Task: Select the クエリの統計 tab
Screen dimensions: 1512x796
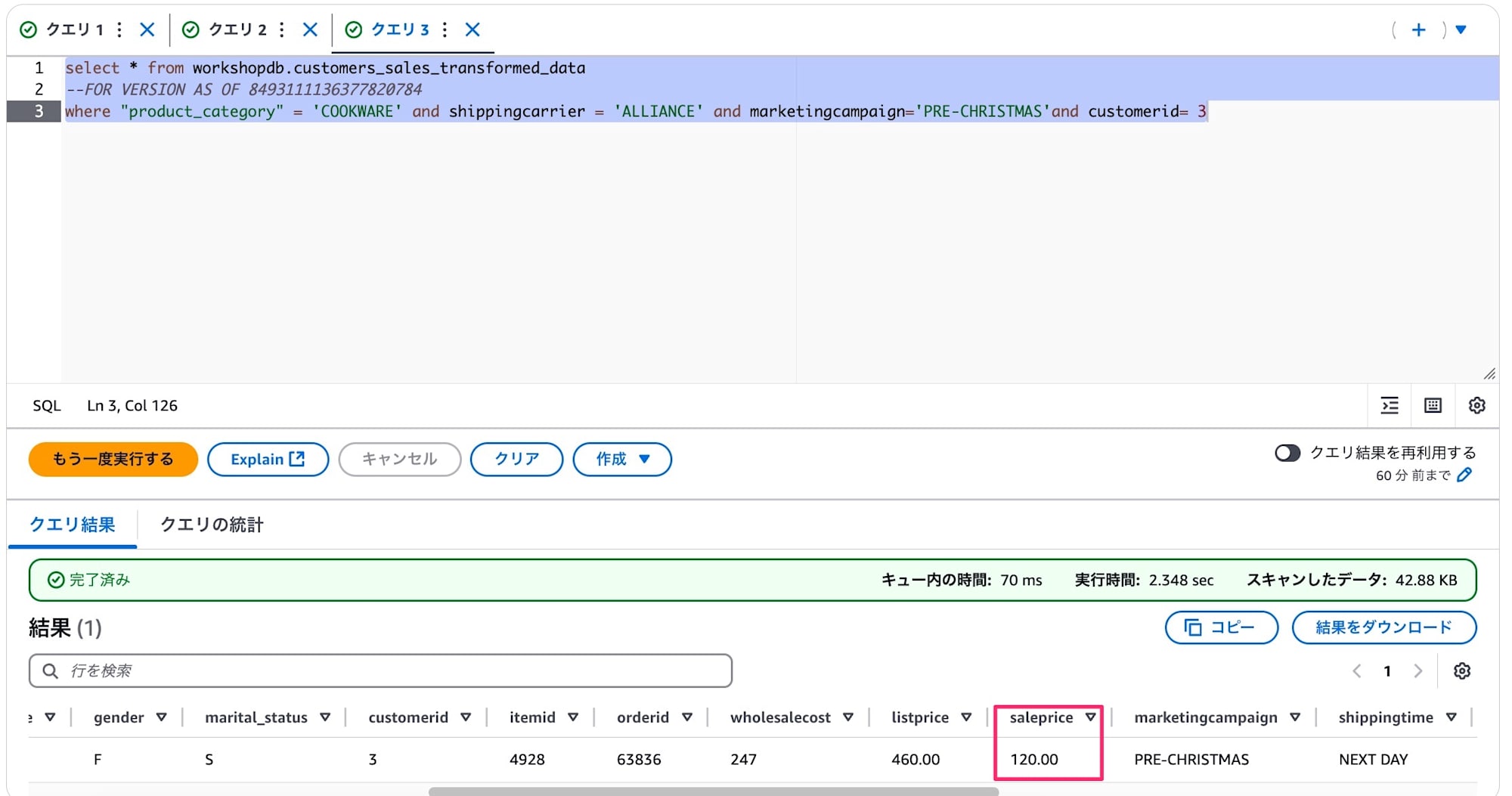Action: pyautogui.click(x=212, y=525)
